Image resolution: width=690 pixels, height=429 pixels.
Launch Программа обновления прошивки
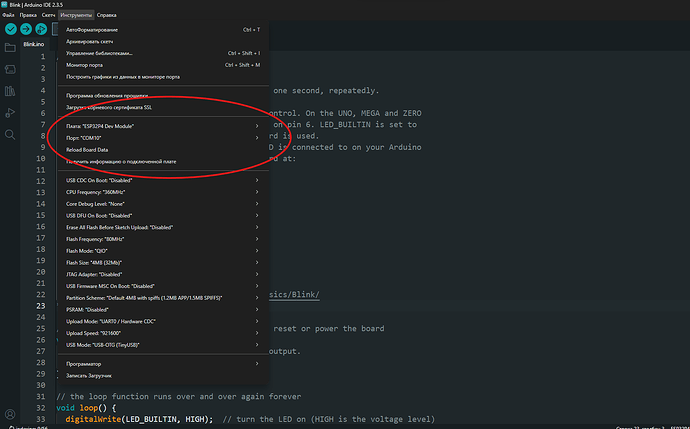(163, 95)
